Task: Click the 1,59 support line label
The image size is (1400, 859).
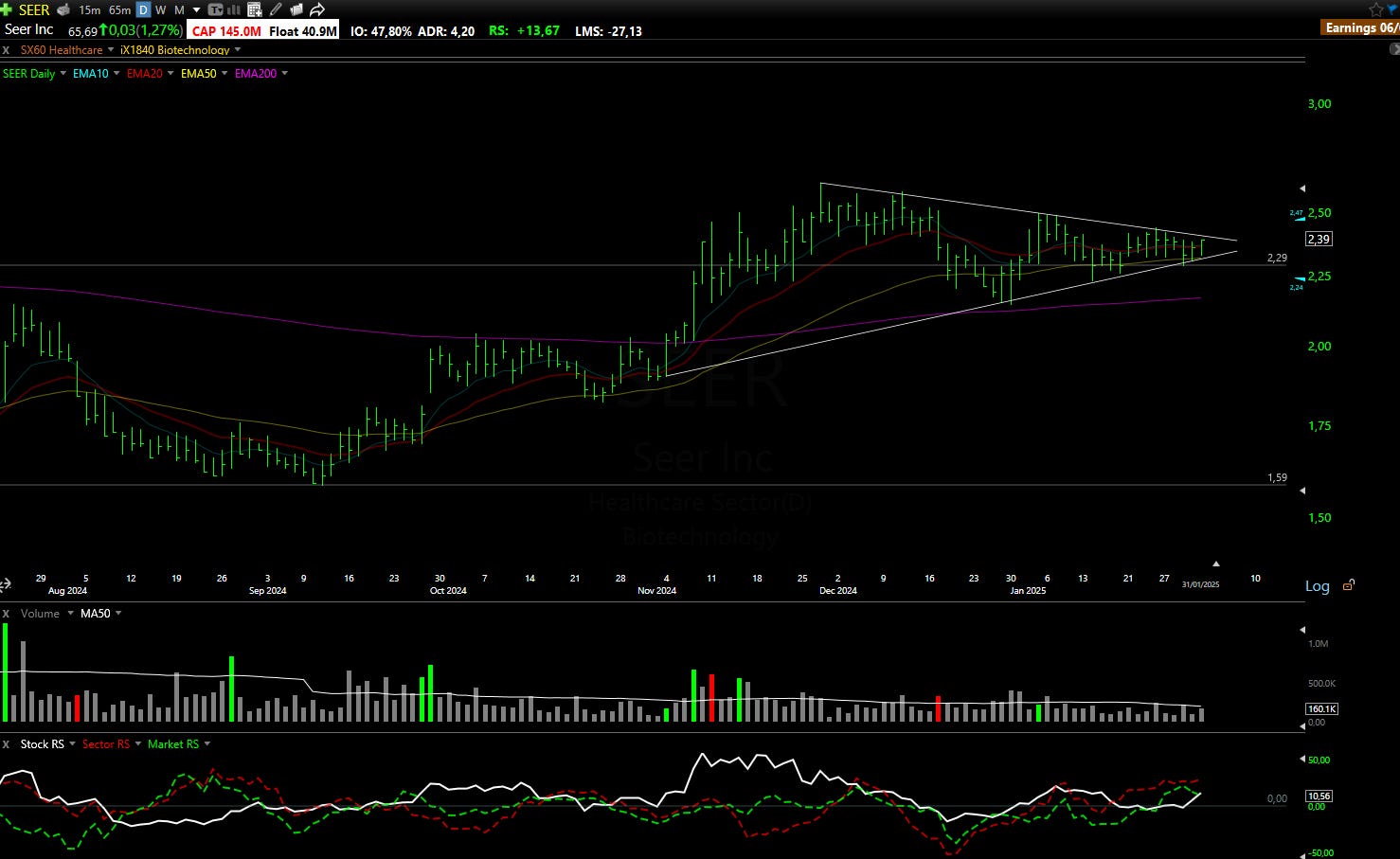Action: tap(1277, 478)
